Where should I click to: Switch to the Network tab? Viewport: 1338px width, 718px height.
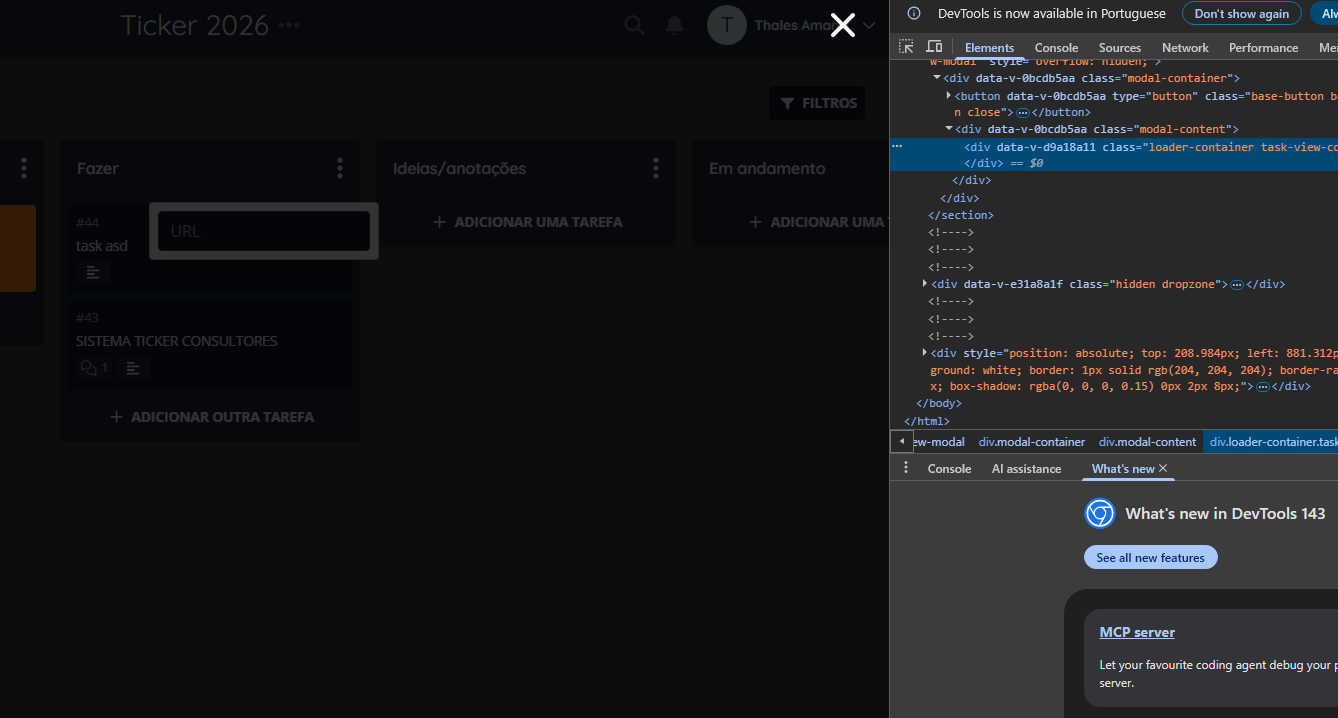(x=1185, y=48)
